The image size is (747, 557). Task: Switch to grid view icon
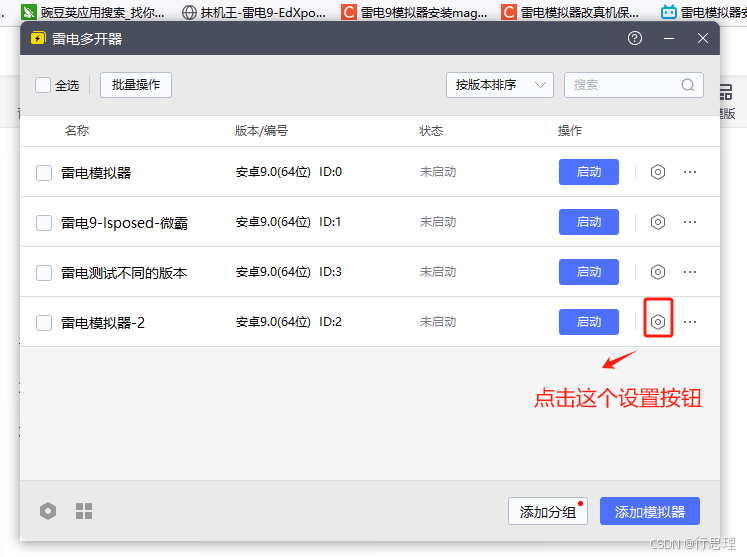pyautogui.click(x=84, y=511)
